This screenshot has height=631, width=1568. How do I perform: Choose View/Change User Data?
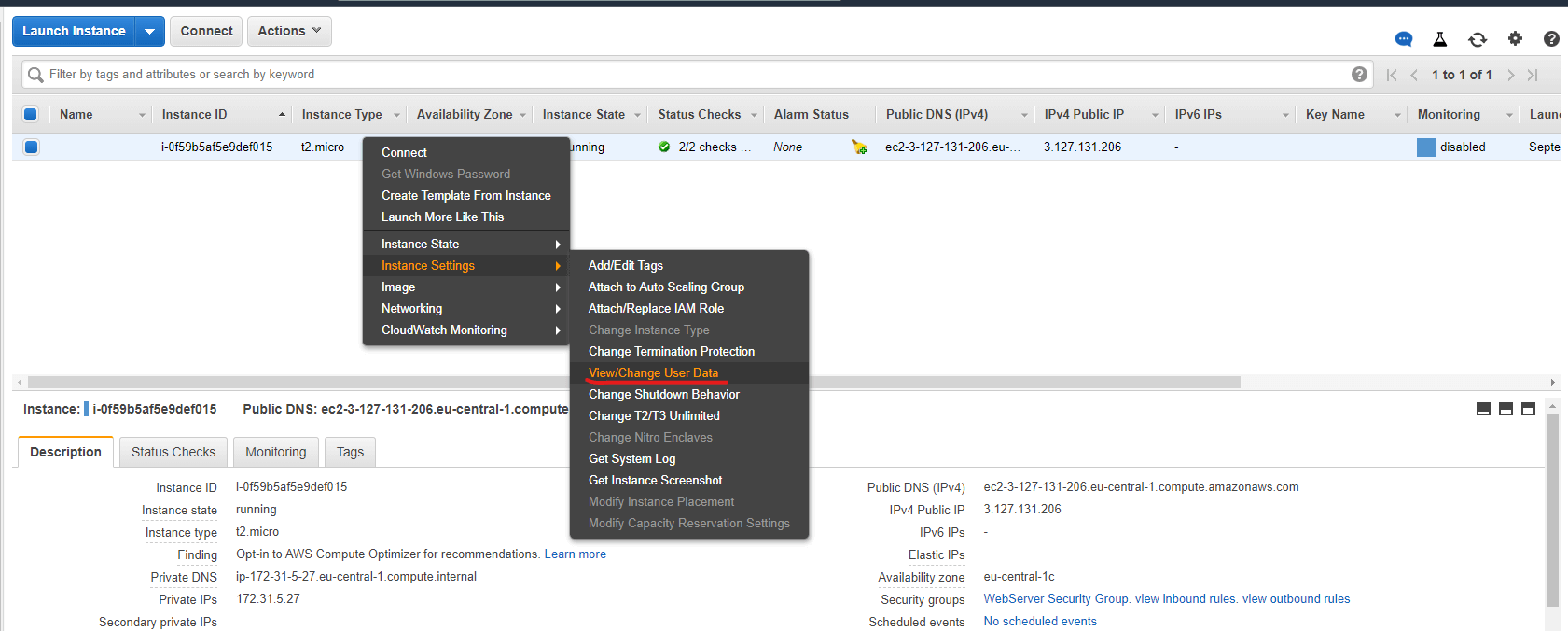tap(689, 372)
